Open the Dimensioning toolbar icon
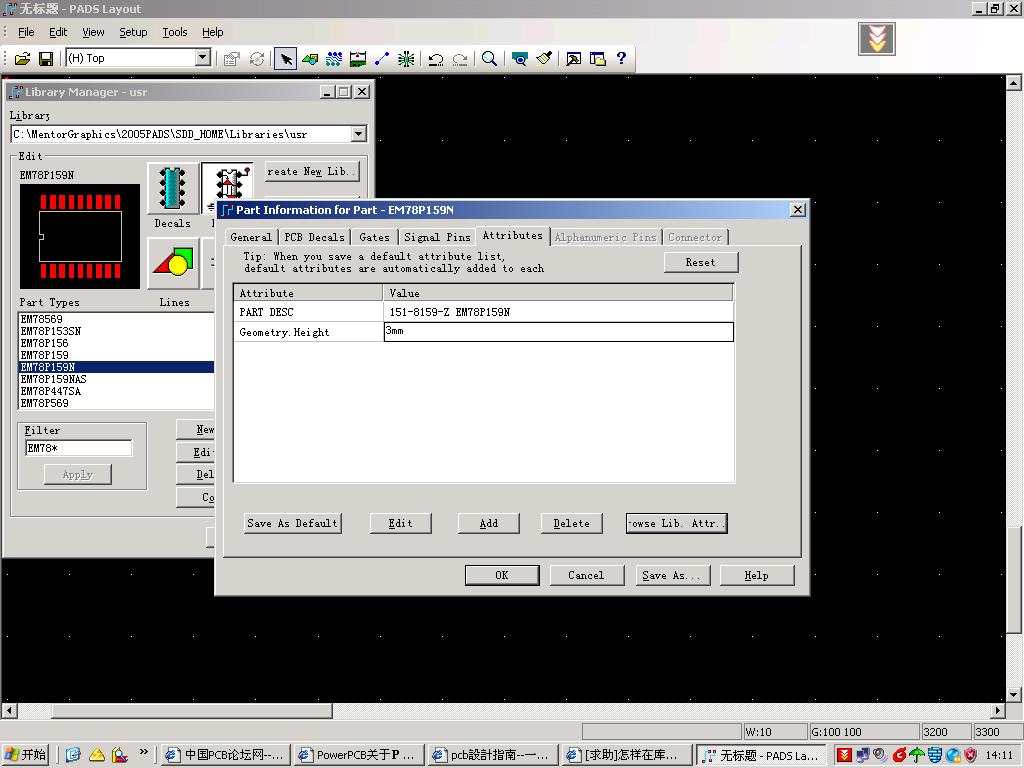Image resolution: width=1024 pixels, height=768 pixels. pyautogui.click(x=358, y=59)
